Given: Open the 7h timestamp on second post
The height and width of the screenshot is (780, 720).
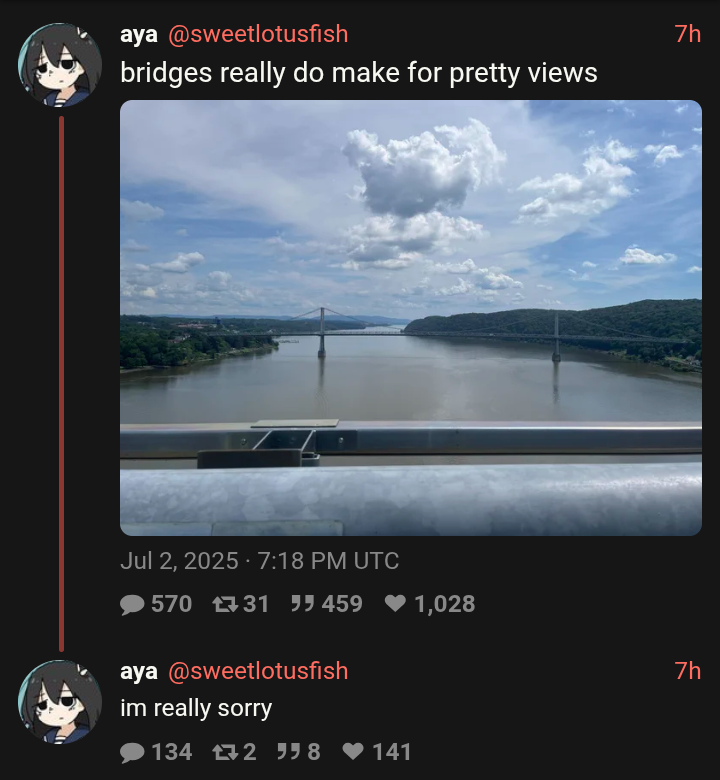Looking at the screenshot, I should coord(688,671).
